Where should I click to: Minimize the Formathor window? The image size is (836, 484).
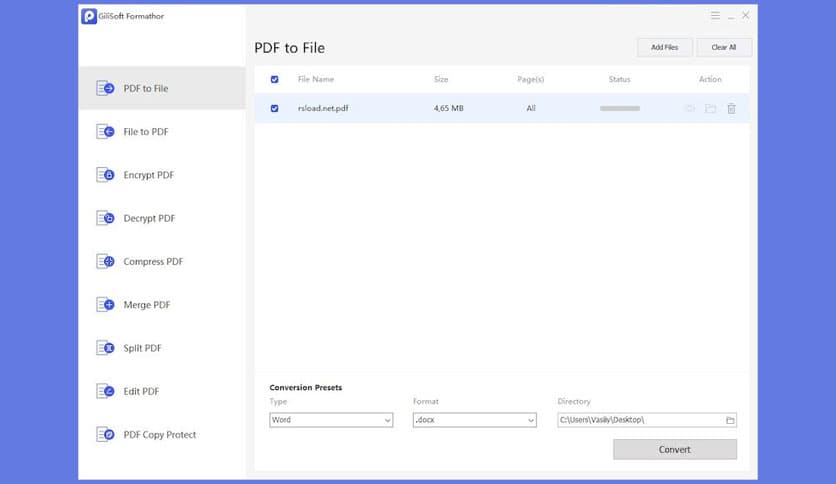point(731,16)
